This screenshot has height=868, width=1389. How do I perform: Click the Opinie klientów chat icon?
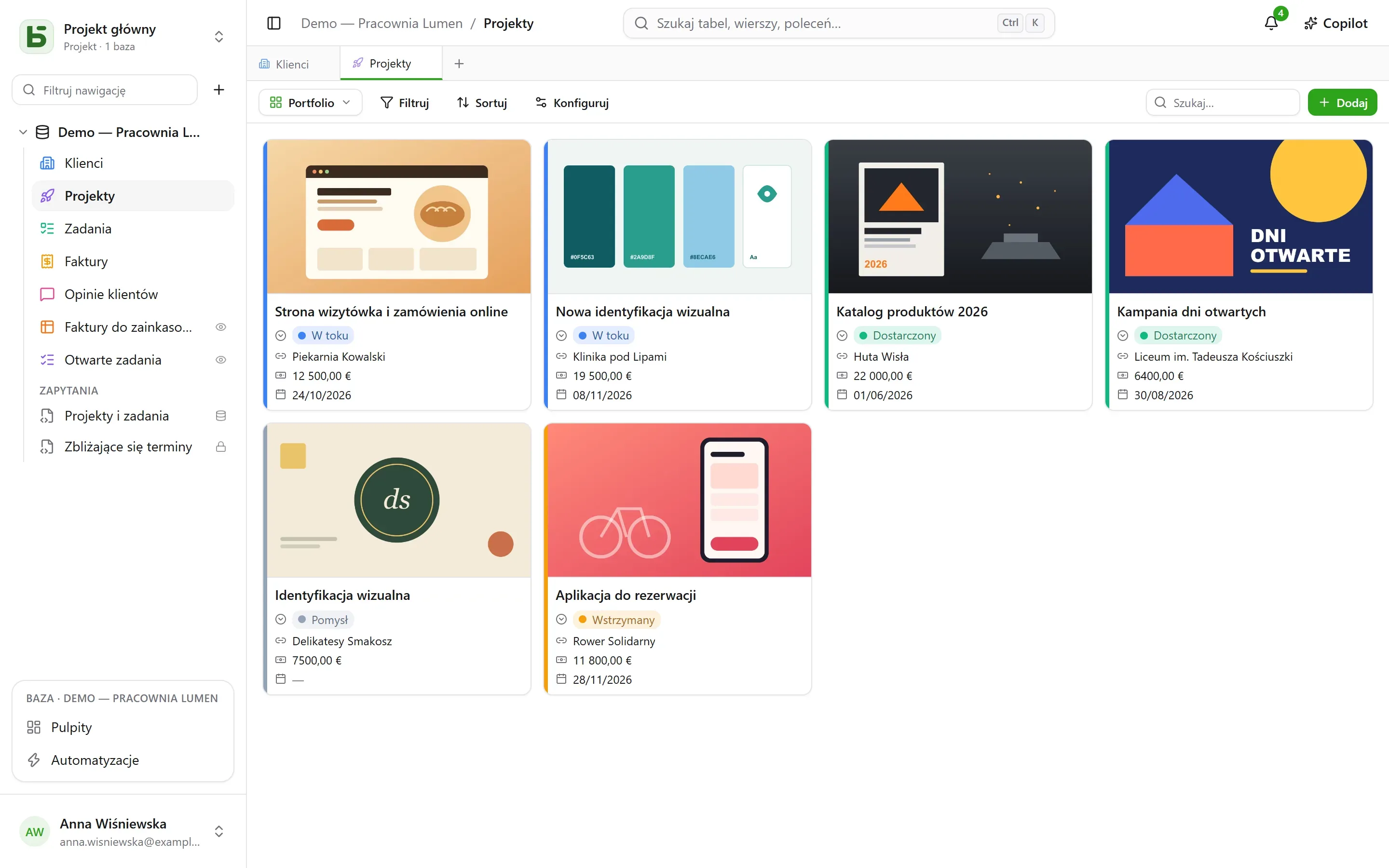click(47, 294)
